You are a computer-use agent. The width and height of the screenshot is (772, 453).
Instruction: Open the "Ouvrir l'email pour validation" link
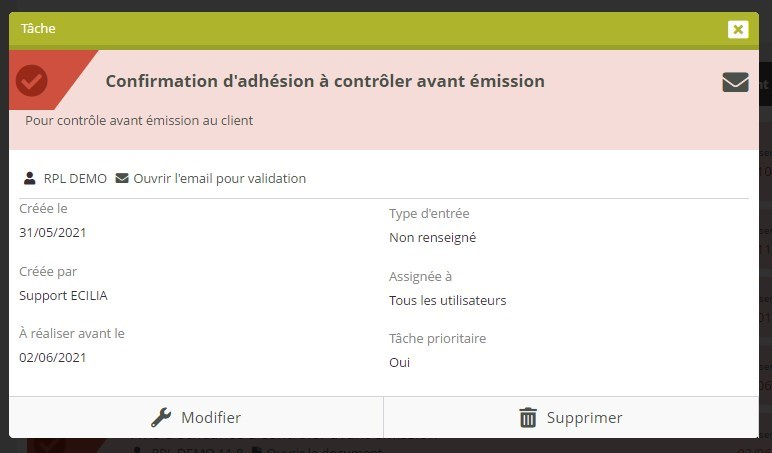219,179
